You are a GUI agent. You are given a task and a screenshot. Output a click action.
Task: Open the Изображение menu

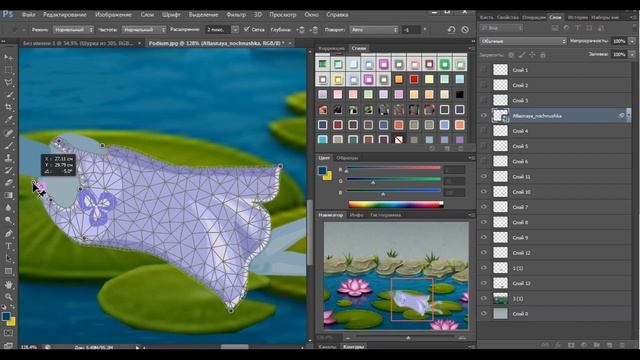click(x=113, y=14)
